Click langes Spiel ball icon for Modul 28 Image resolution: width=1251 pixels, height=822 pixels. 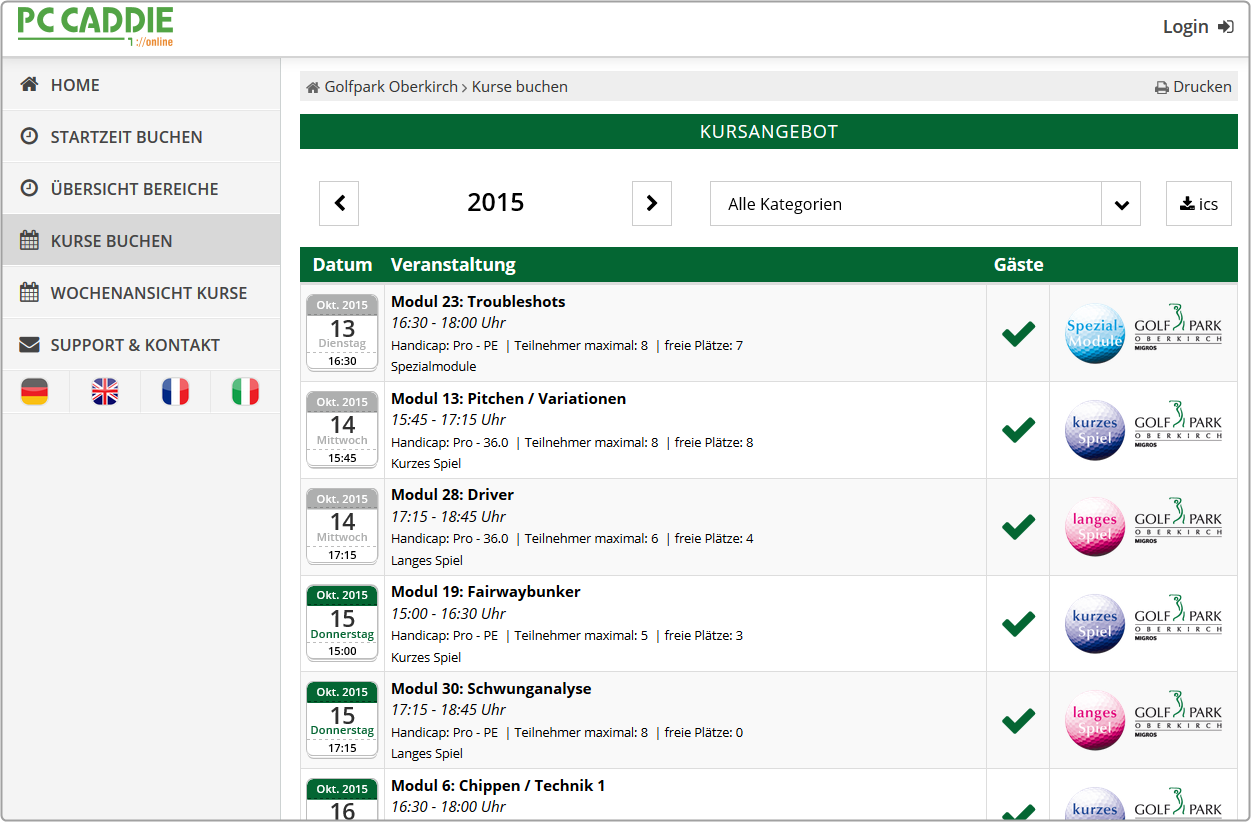(x=1095, y=527)
